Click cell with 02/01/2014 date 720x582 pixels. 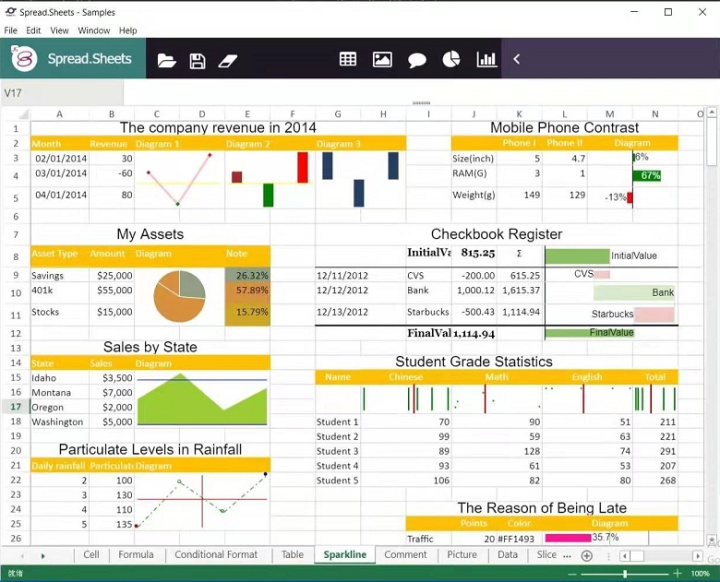(x=60, y=158)
